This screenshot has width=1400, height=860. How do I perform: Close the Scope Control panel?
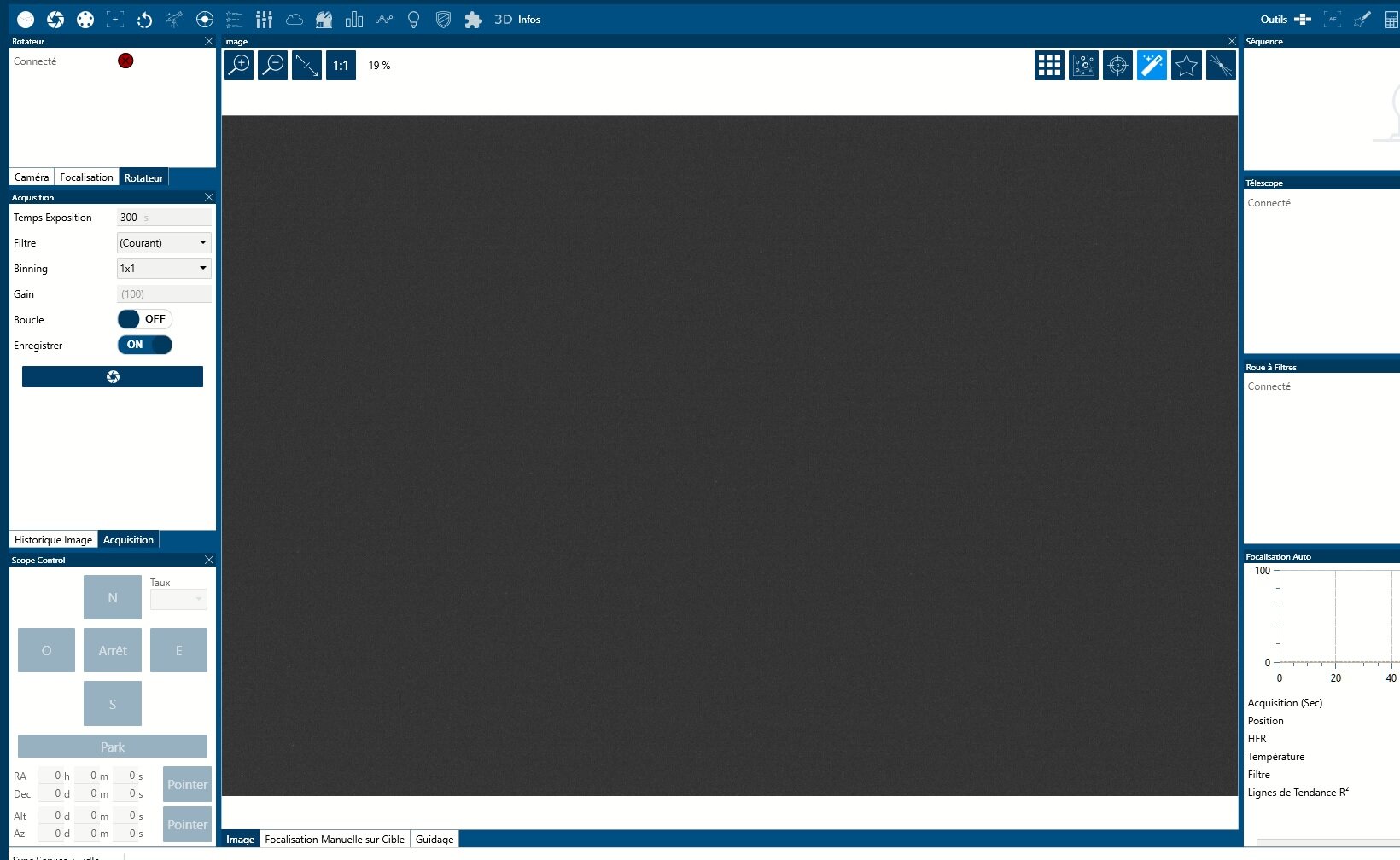[209, 560]
